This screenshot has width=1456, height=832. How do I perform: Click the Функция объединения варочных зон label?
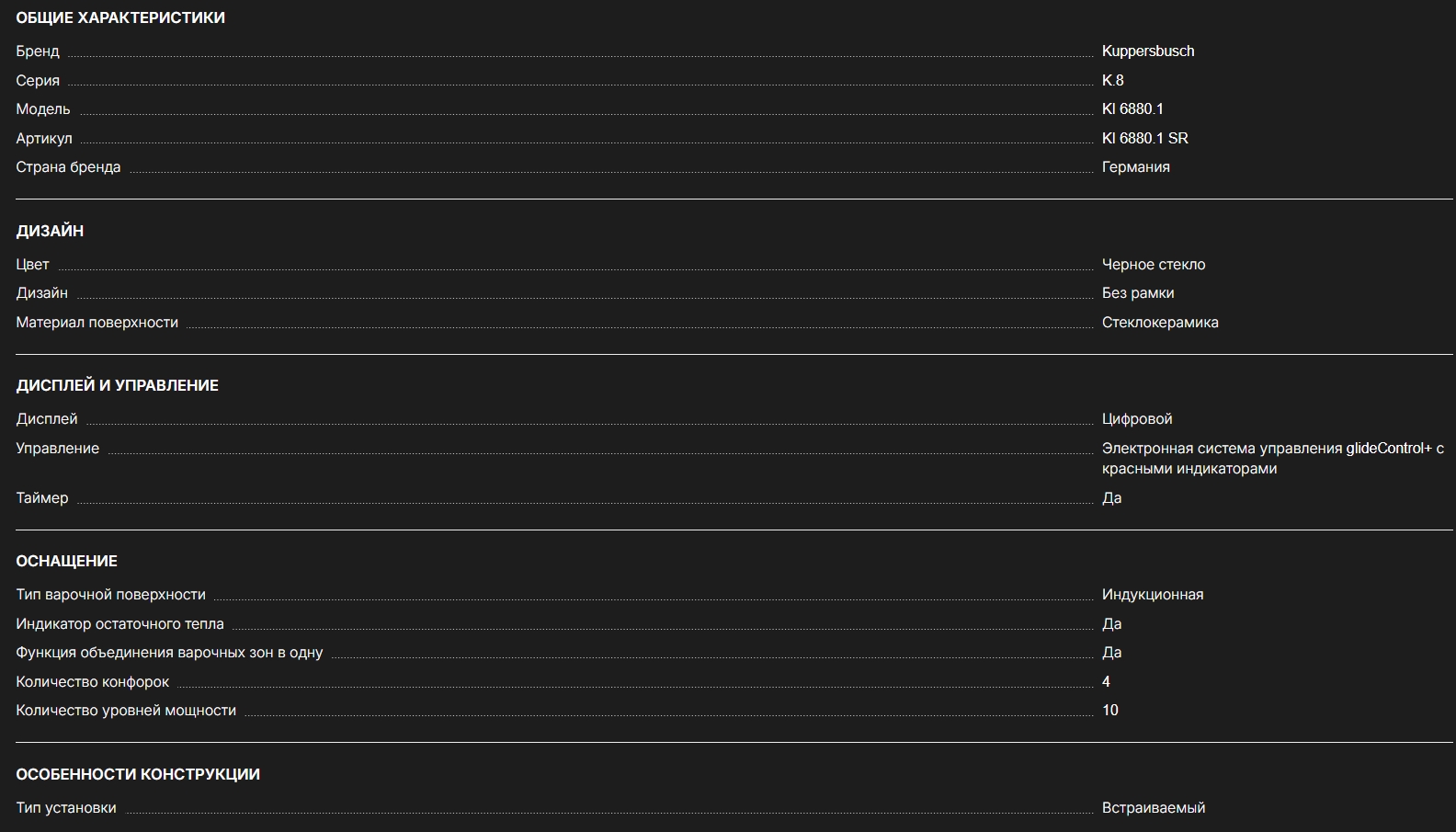(x=169, y=653)
